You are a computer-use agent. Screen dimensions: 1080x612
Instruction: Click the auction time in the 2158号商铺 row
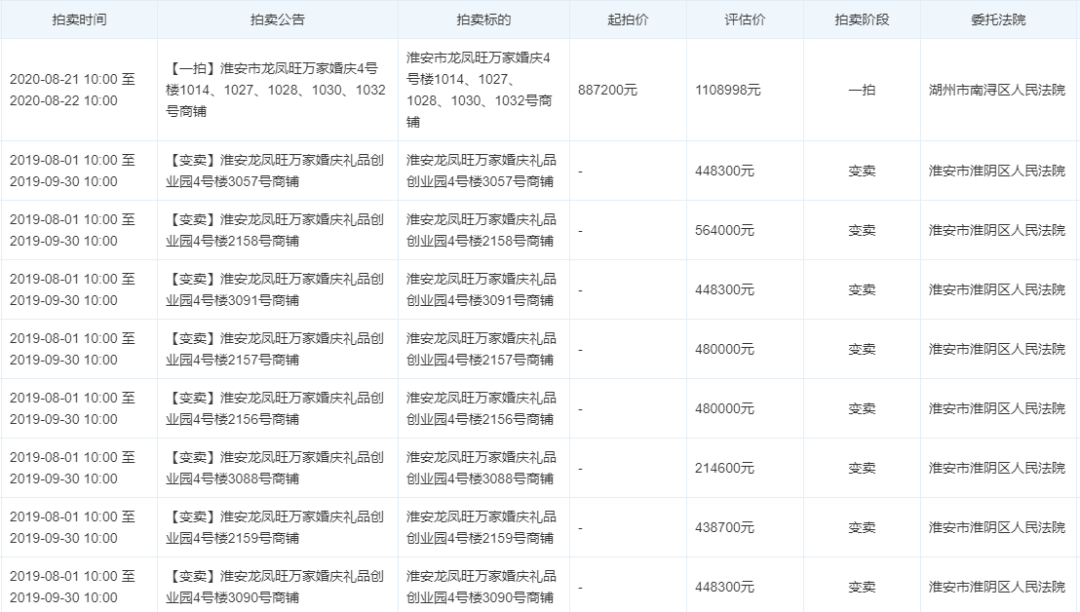pyautogui.click(x=72, y=230)
